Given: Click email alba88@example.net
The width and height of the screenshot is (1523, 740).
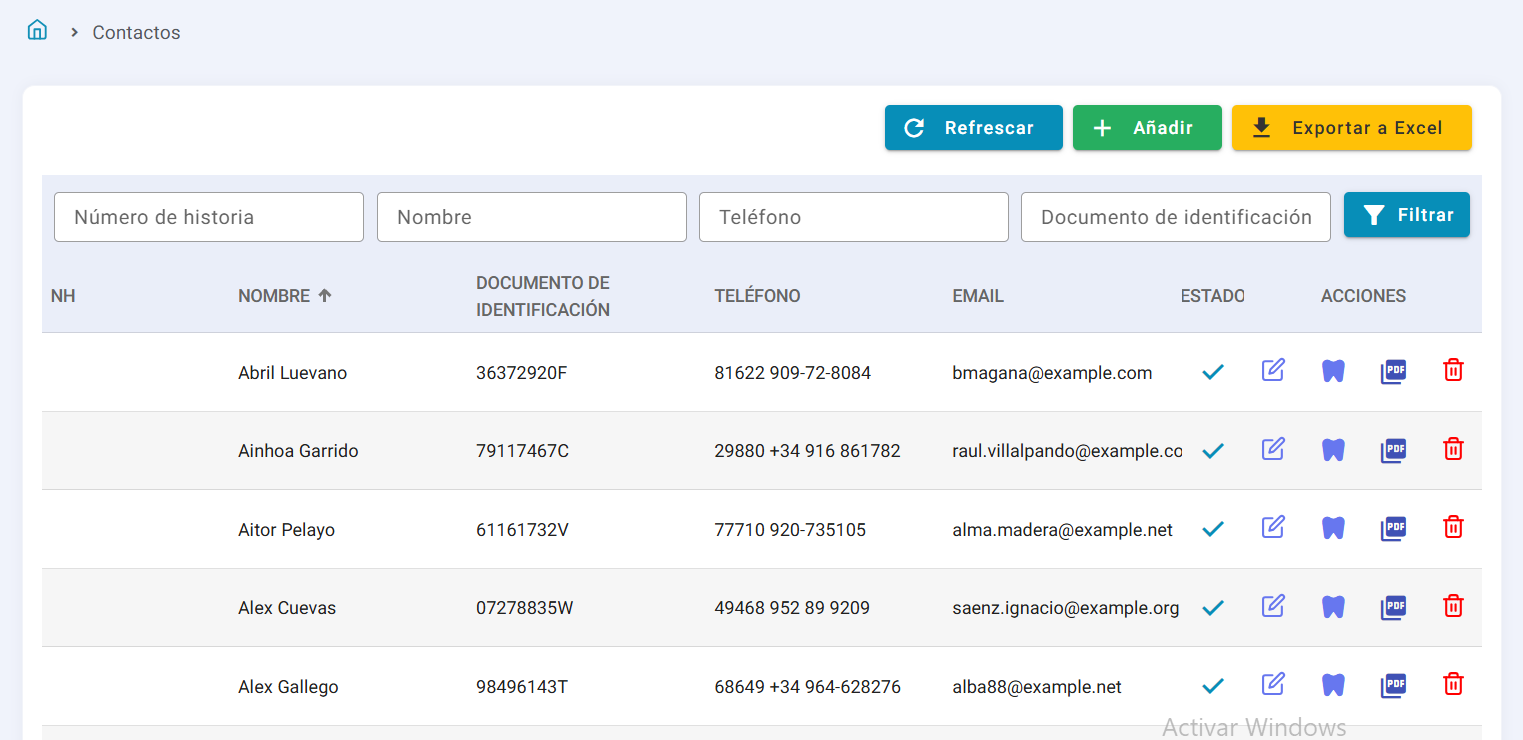Looking at the screenshot, I should [x=1037, y=687].
